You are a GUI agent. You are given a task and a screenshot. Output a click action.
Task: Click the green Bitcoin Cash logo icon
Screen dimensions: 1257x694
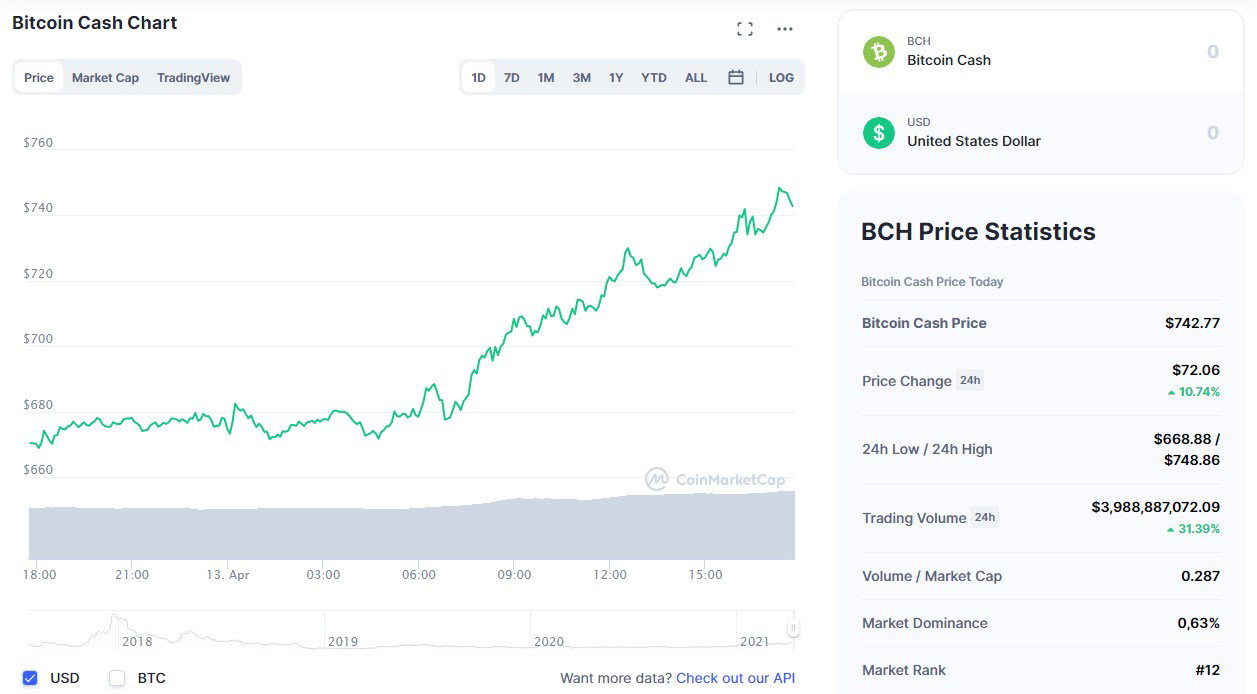(879, 51)
